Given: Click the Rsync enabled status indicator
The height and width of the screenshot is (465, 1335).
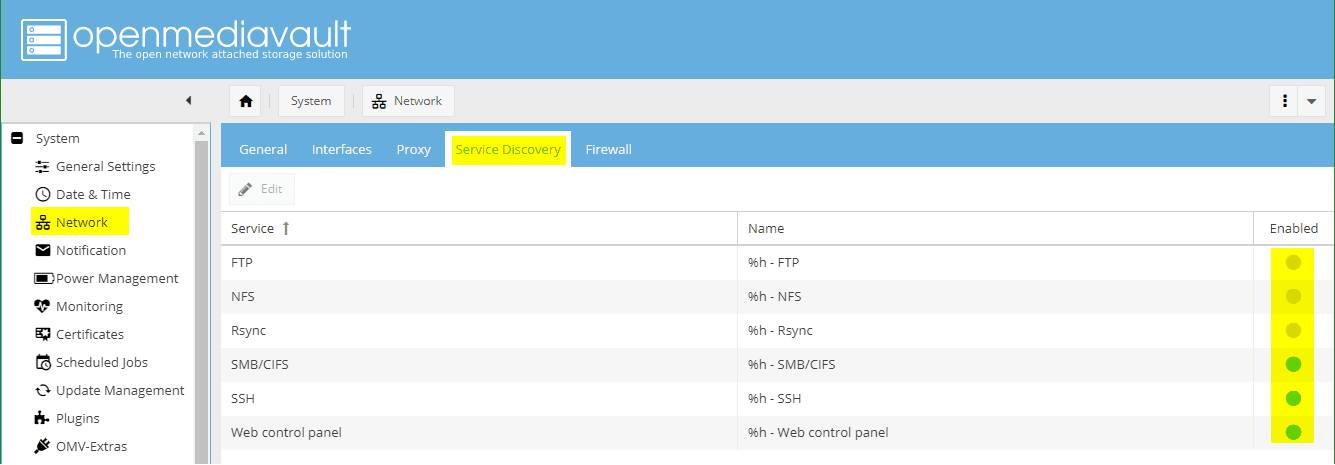Looking at the screenshot, I should (x=1293, y=330).
